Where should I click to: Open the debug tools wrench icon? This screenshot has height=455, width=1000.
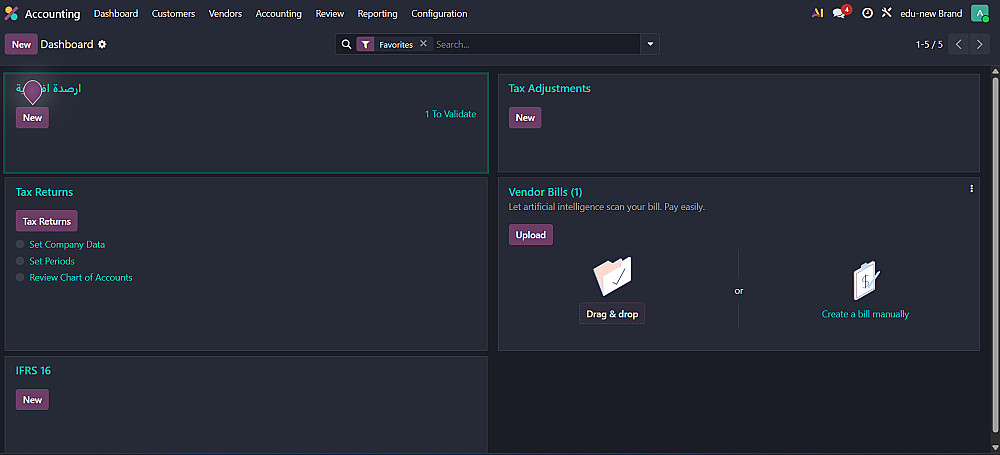click(886, 13)
